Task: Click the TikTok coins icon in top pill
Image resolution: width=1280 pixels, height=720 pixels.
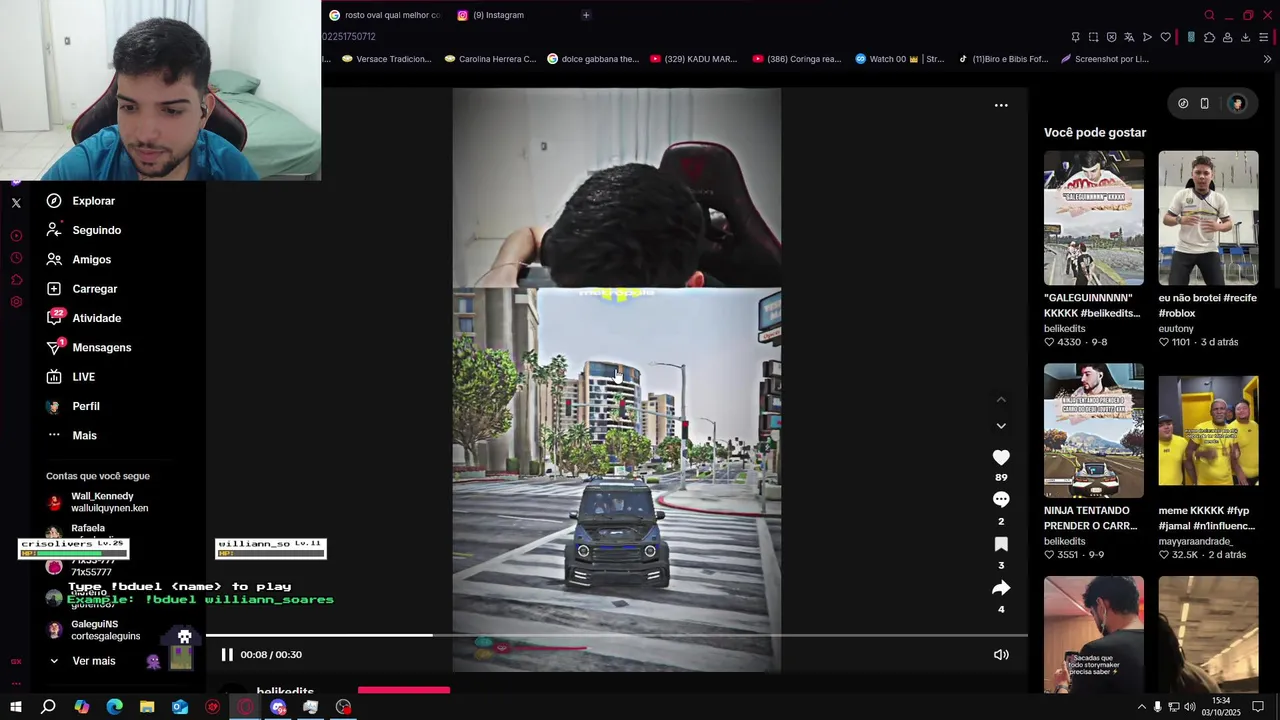Action: (x=1183, y=104)
